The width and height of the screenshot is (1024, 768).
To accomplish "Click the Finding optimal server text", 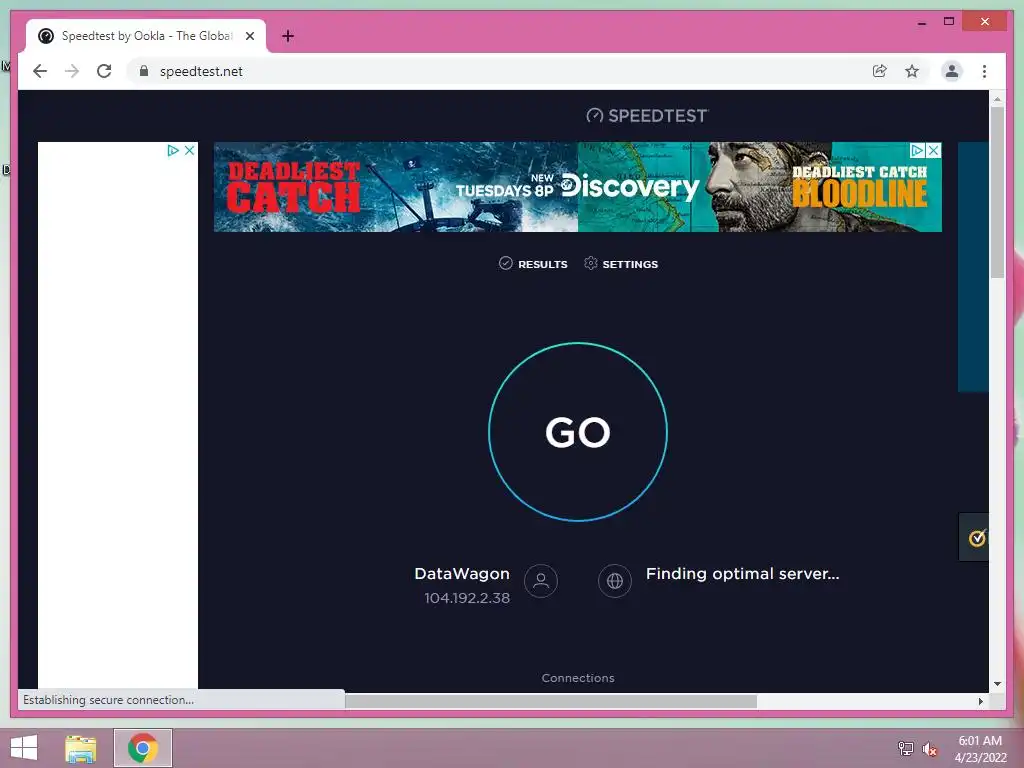I will pos(743,573).
